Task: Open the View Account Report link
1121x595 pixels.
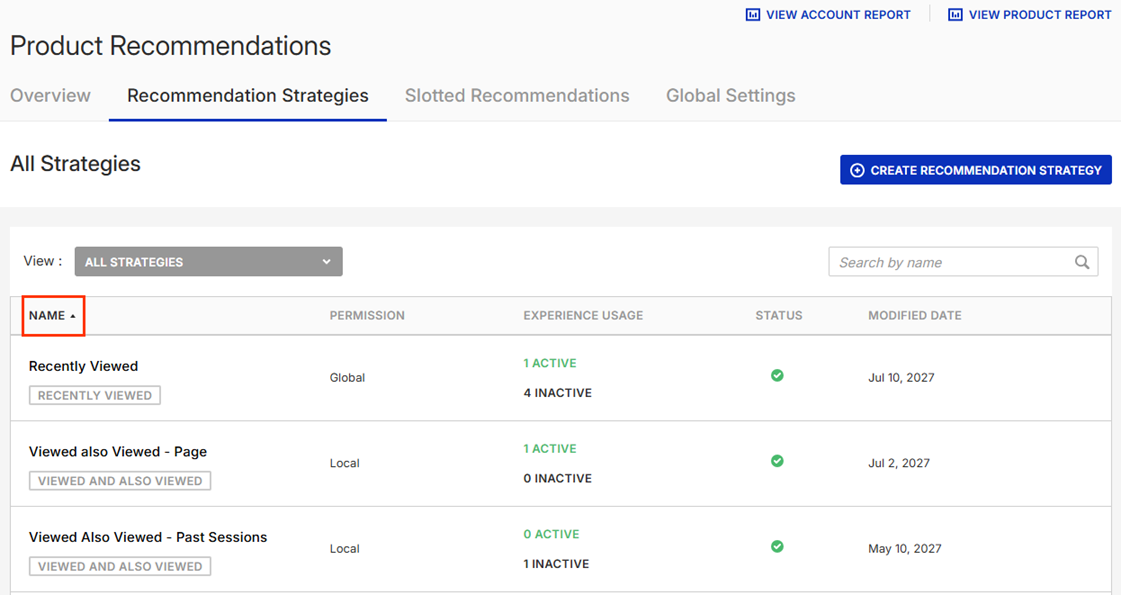Action: pyautogui.click(x=837, y=15)
